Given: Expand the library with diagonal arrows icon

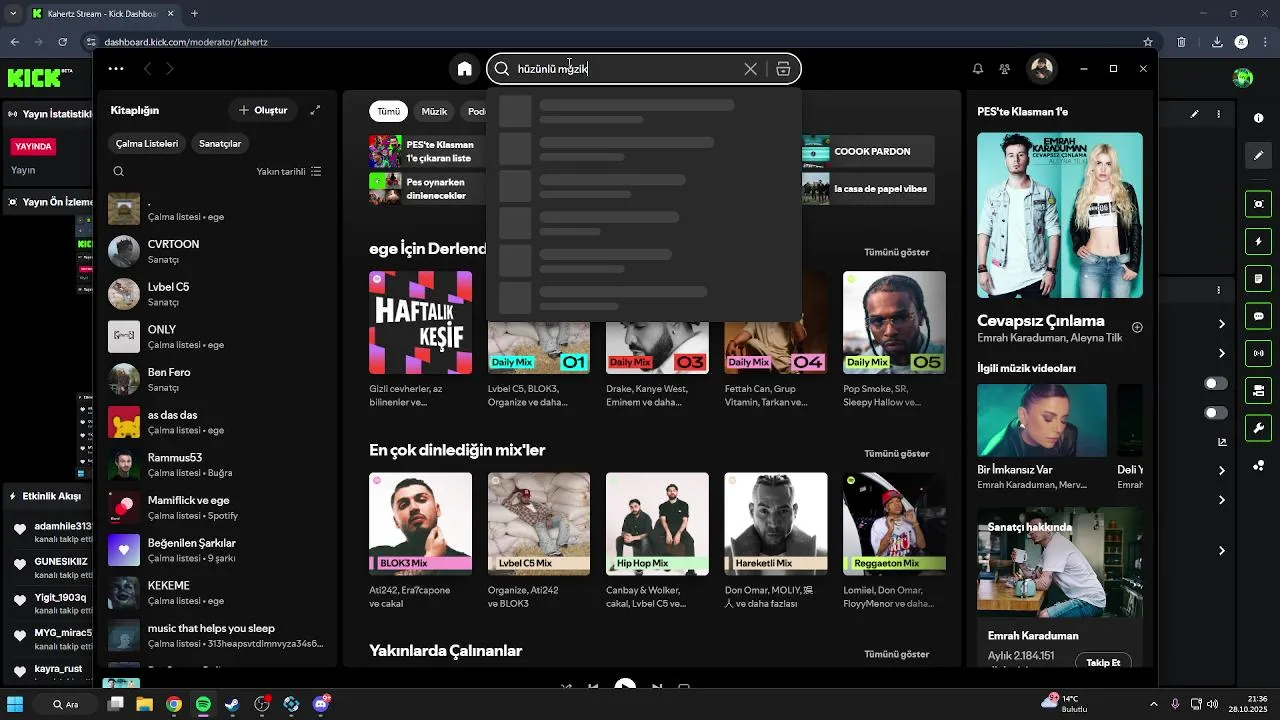Looking at the screenshot, I should (315, 110).
